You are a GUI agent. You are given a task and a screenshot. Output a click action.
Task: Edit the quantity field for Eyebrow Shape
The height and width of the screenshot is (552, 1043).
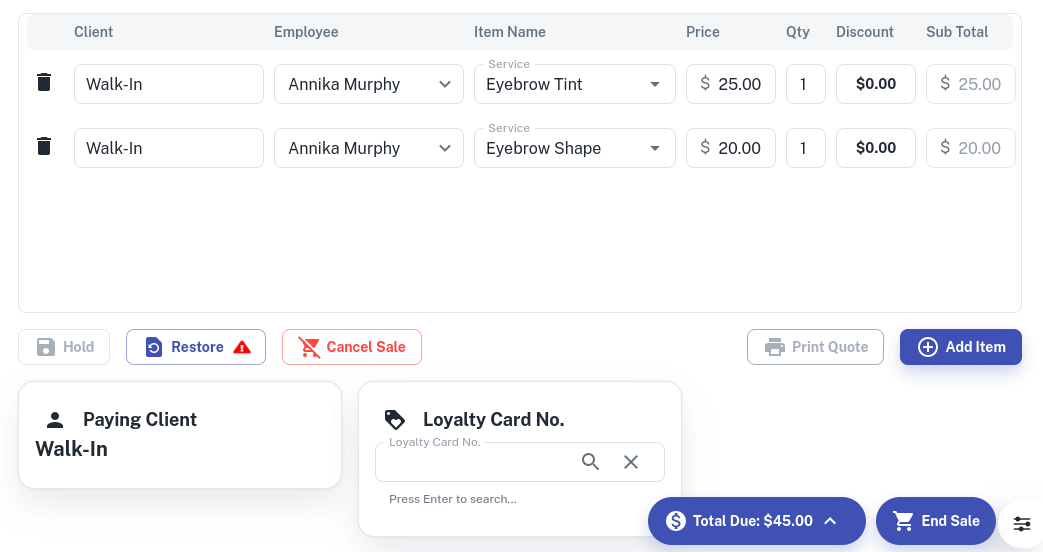pyautogui.click(x=805, y=148)
